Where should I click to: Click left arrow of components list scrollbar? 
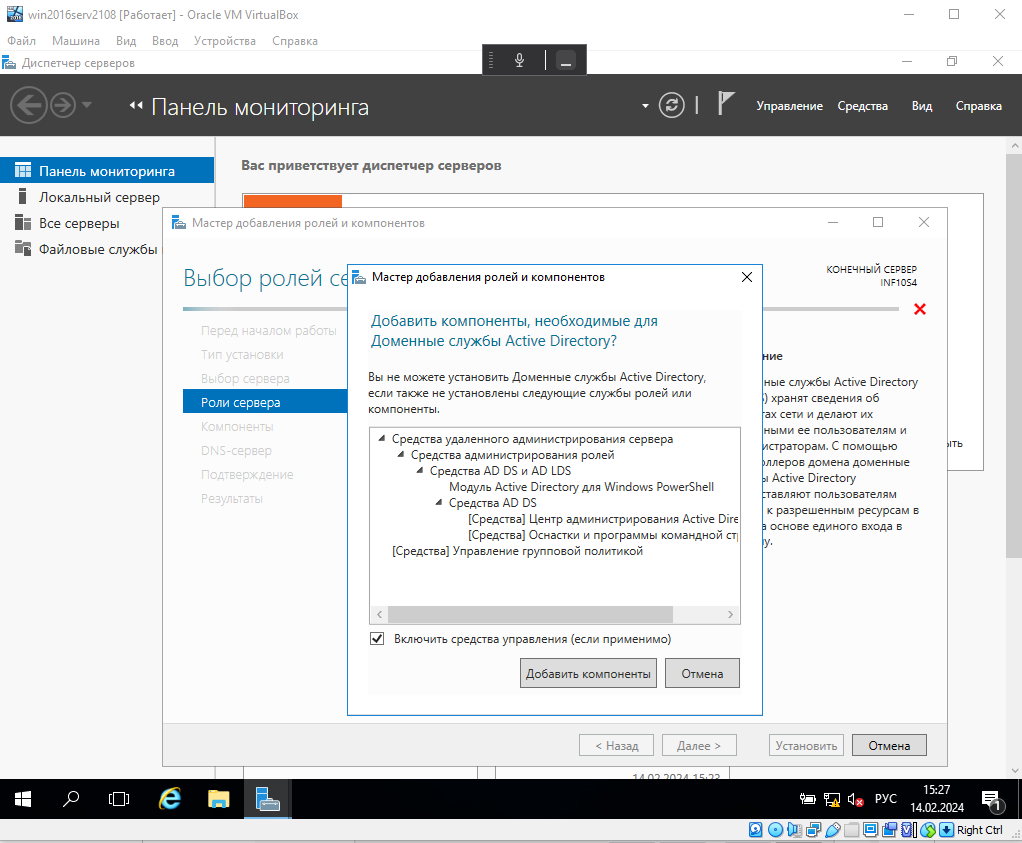tap(379, 614)
